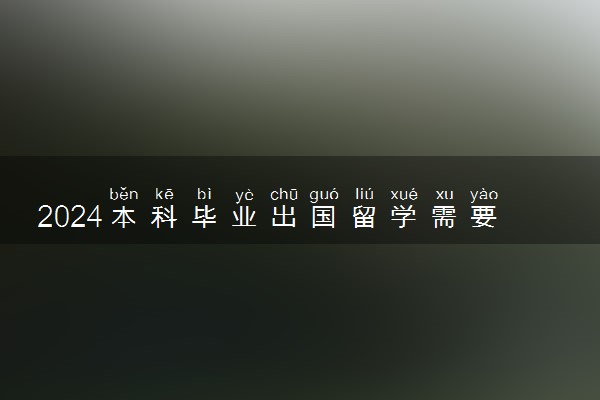Click the Chinese character 学
Screen dimensions: 600x400
pyautogui.click(x=404, y=217)
